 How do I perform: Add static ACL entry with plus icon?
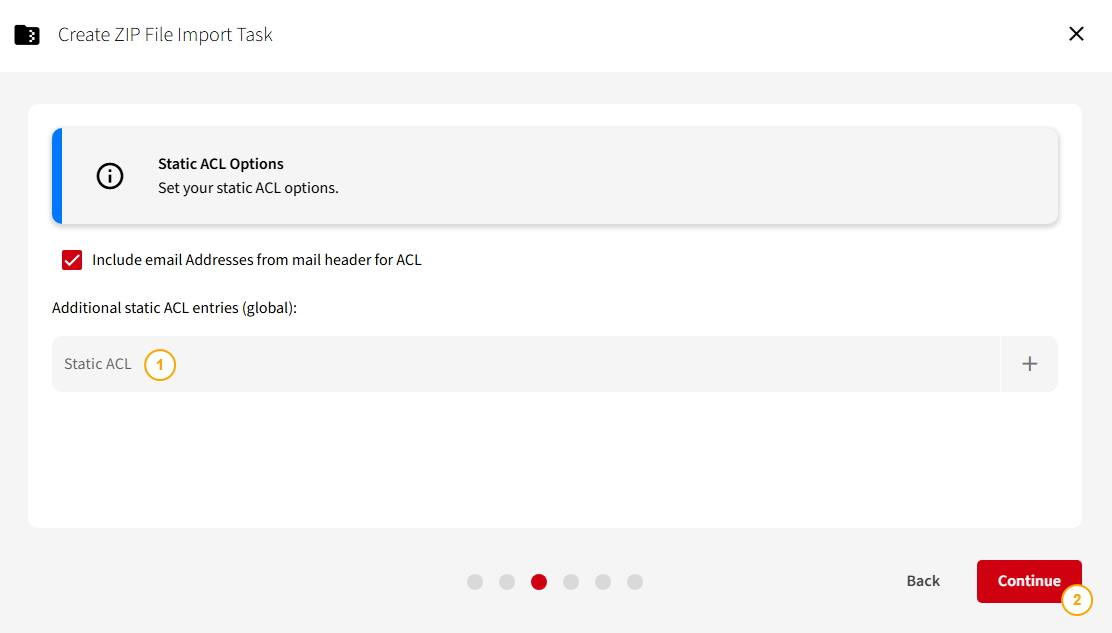(1029, 364)
